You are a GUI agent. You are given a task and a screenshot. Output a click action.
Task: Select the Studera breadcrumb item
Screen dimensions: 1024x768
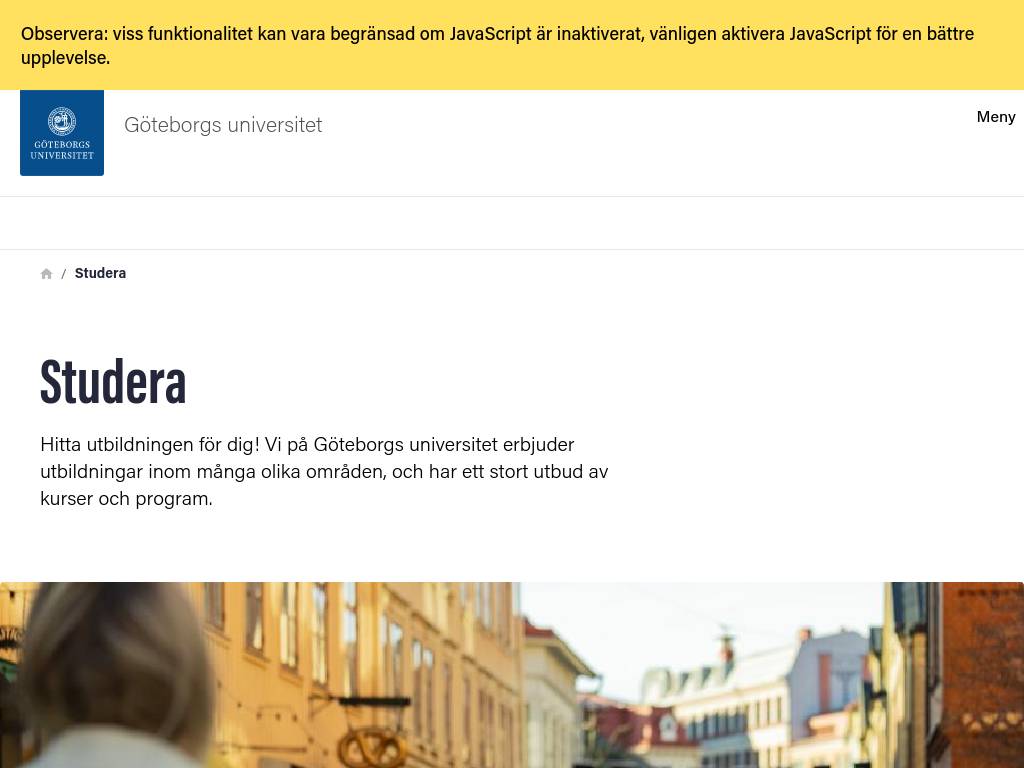100,273
